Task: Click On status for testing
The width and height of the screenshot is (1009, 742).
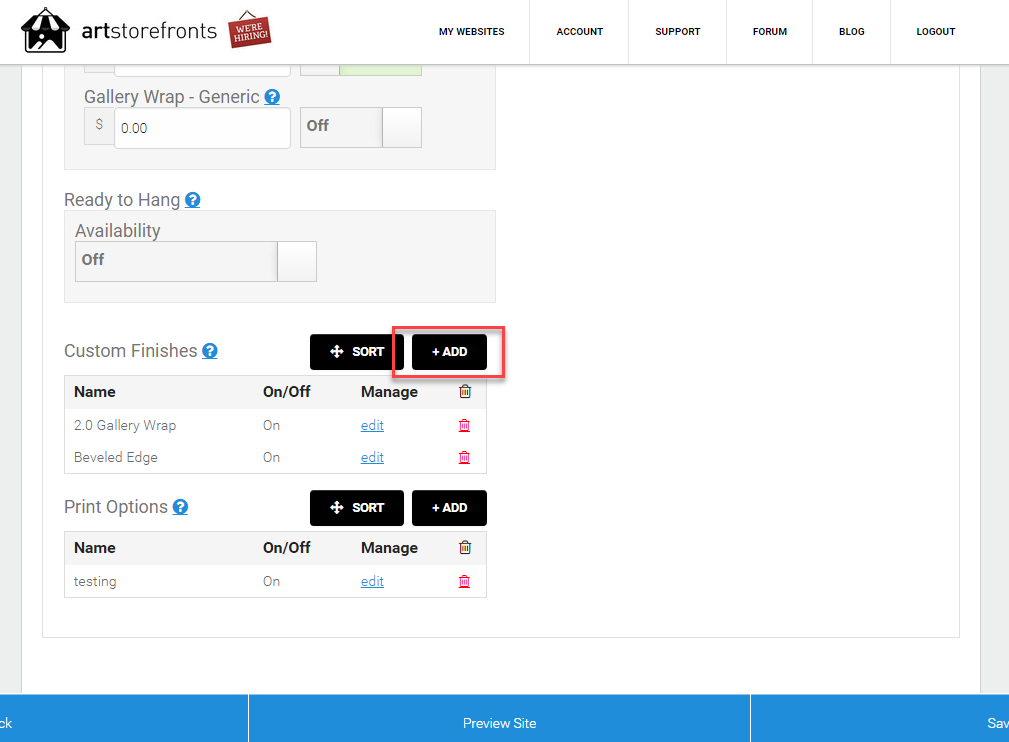Action: (272, 582)
